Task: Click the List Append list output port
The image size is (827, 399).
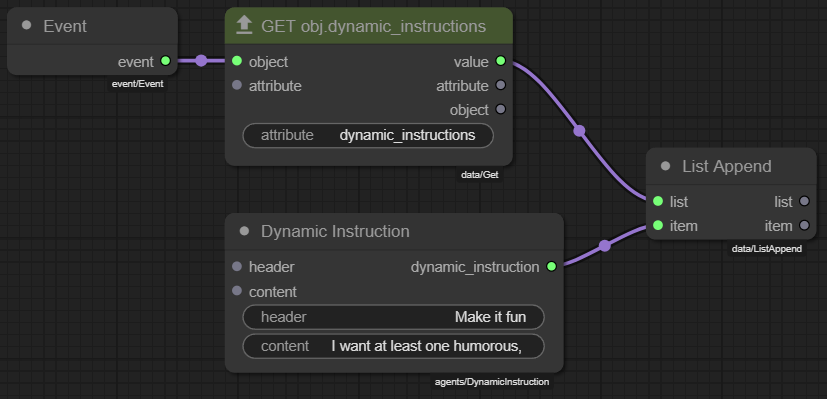Action: tap(804, 201)
